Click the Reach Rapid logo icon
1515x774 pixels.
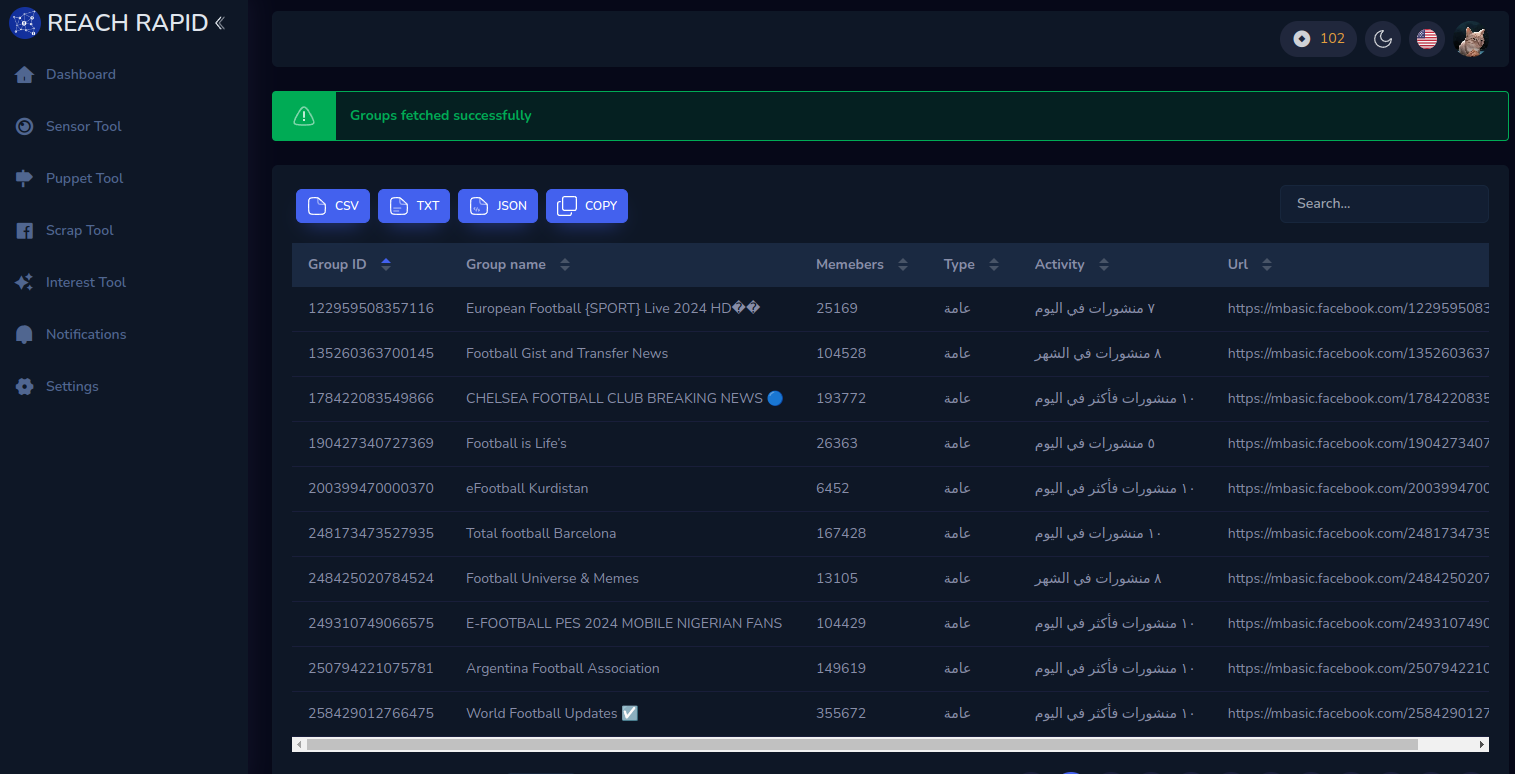(24, 22)
